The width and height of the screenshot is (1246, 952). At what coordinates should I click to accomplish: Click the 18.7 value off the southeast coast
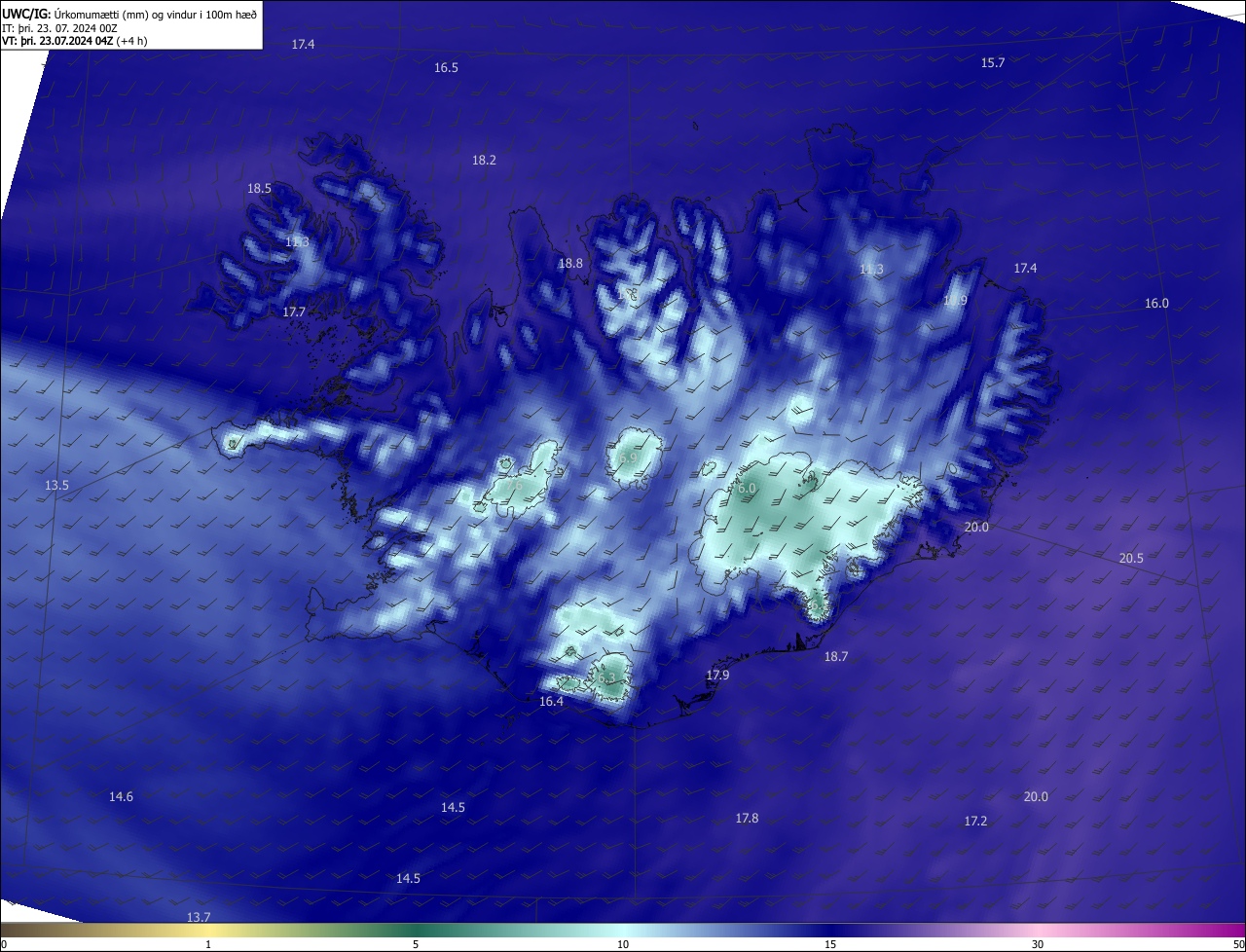(x=836, y=657)
